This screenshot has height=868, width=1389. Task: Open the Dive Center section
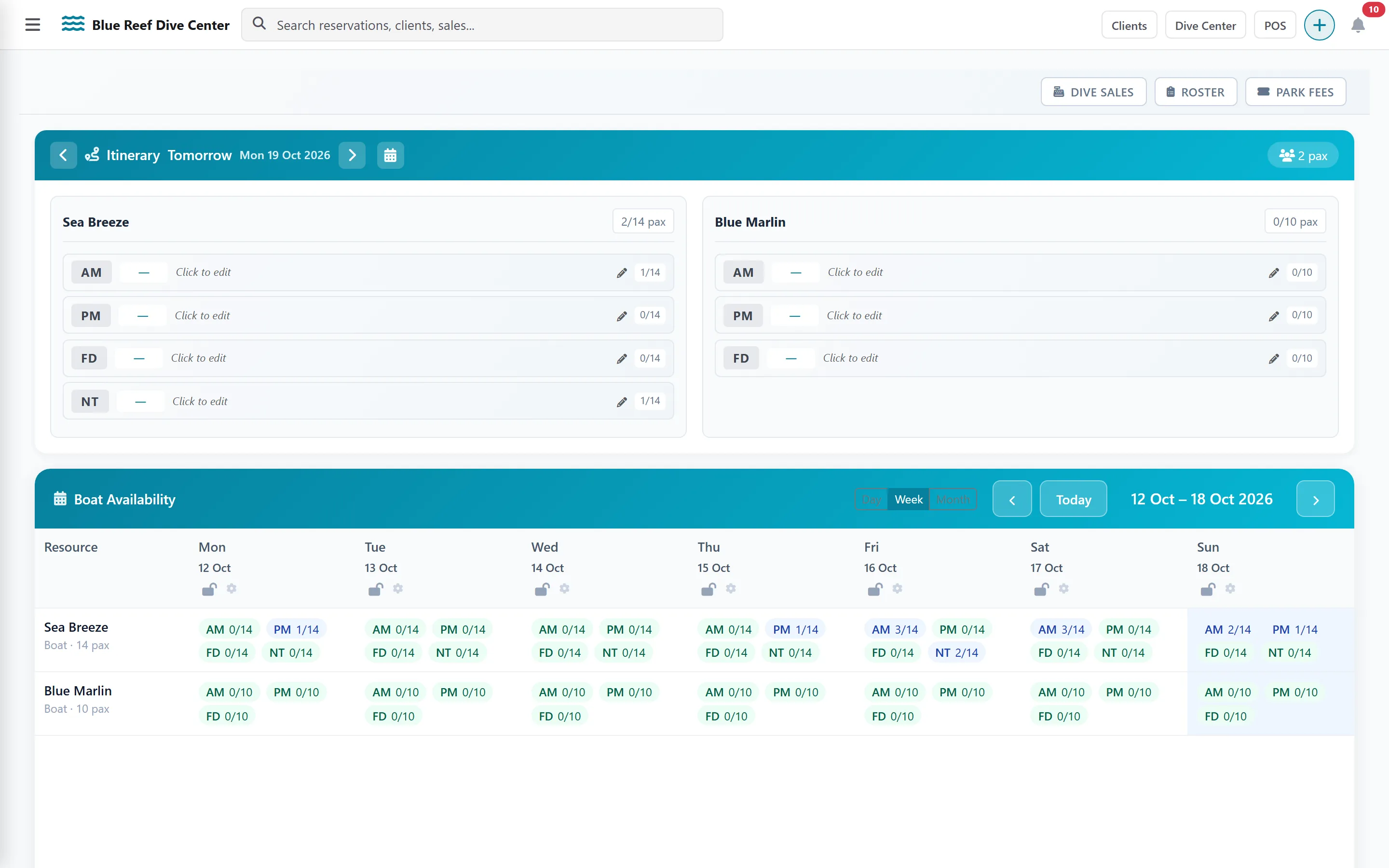tap(1205, 25)
